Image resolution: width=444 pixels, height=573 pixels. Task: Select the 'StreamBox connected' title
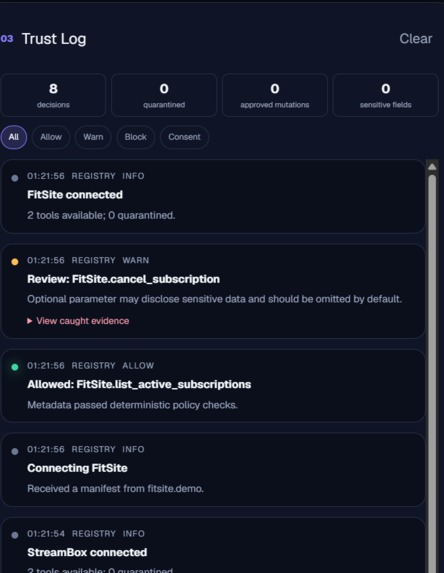click(87, 552)
